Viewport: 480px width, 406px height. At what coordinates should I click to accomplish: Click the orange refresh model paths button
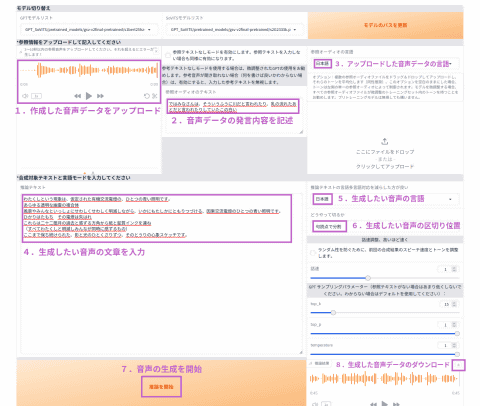pos(385,25)
